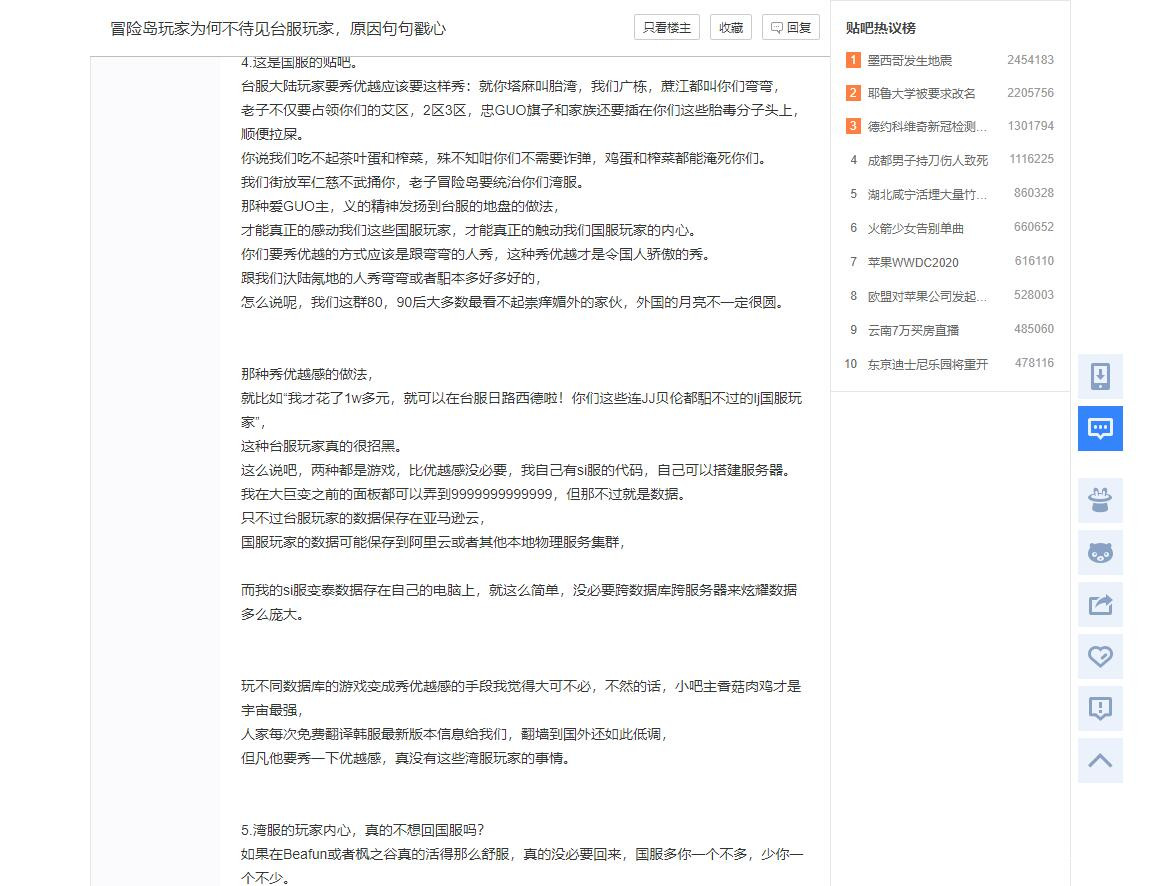Click the count 616110
This screenshot has height=886, width=1150.
[1034, 261]
